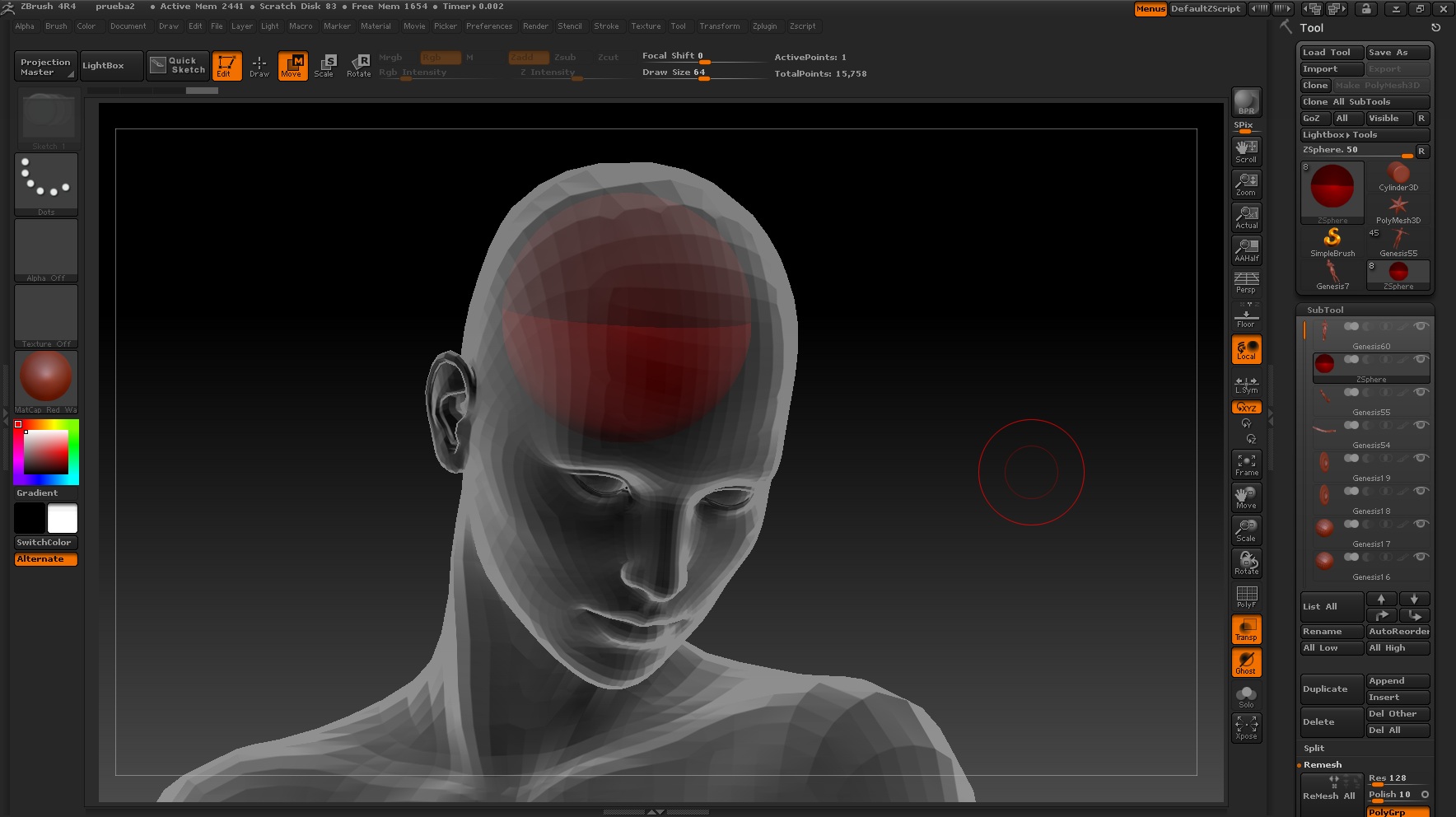This screenshot has height=817, width=1456.
Task: Expand the Split section
Action: (x=1314, y=748)
